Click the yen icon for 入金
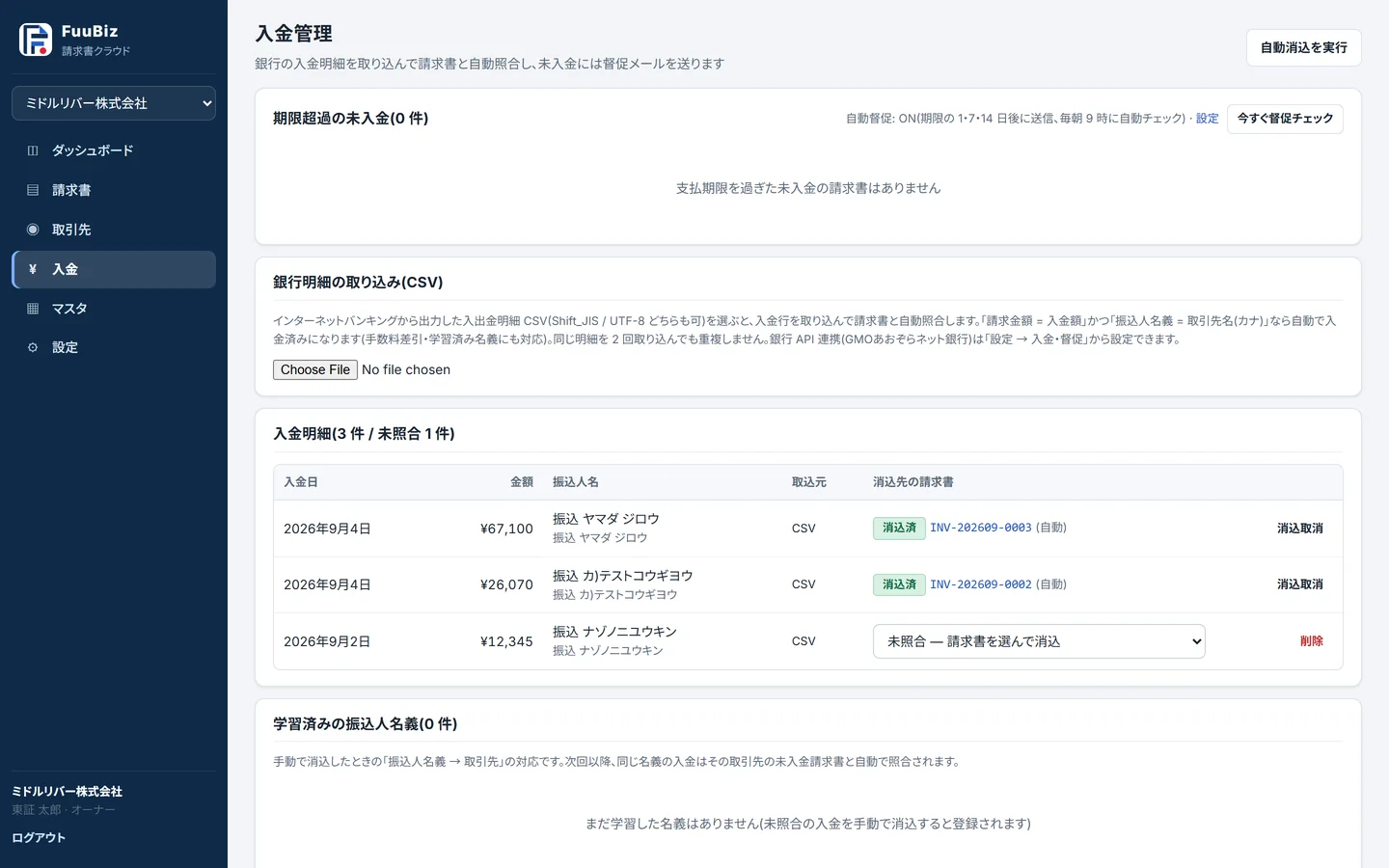 [x=33, y=269]
